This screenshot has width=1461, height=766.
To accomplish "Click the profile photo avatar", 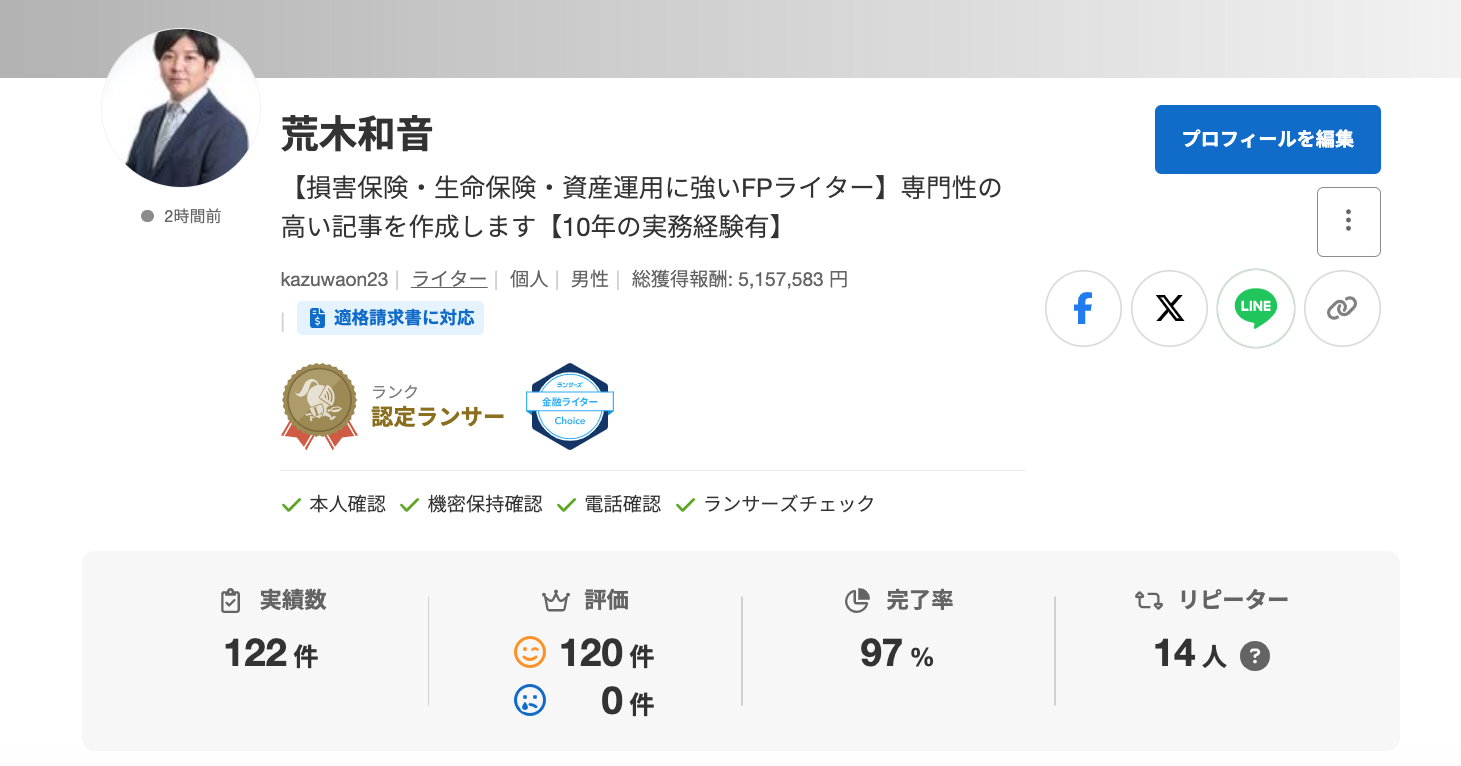I will pos(181,107).
